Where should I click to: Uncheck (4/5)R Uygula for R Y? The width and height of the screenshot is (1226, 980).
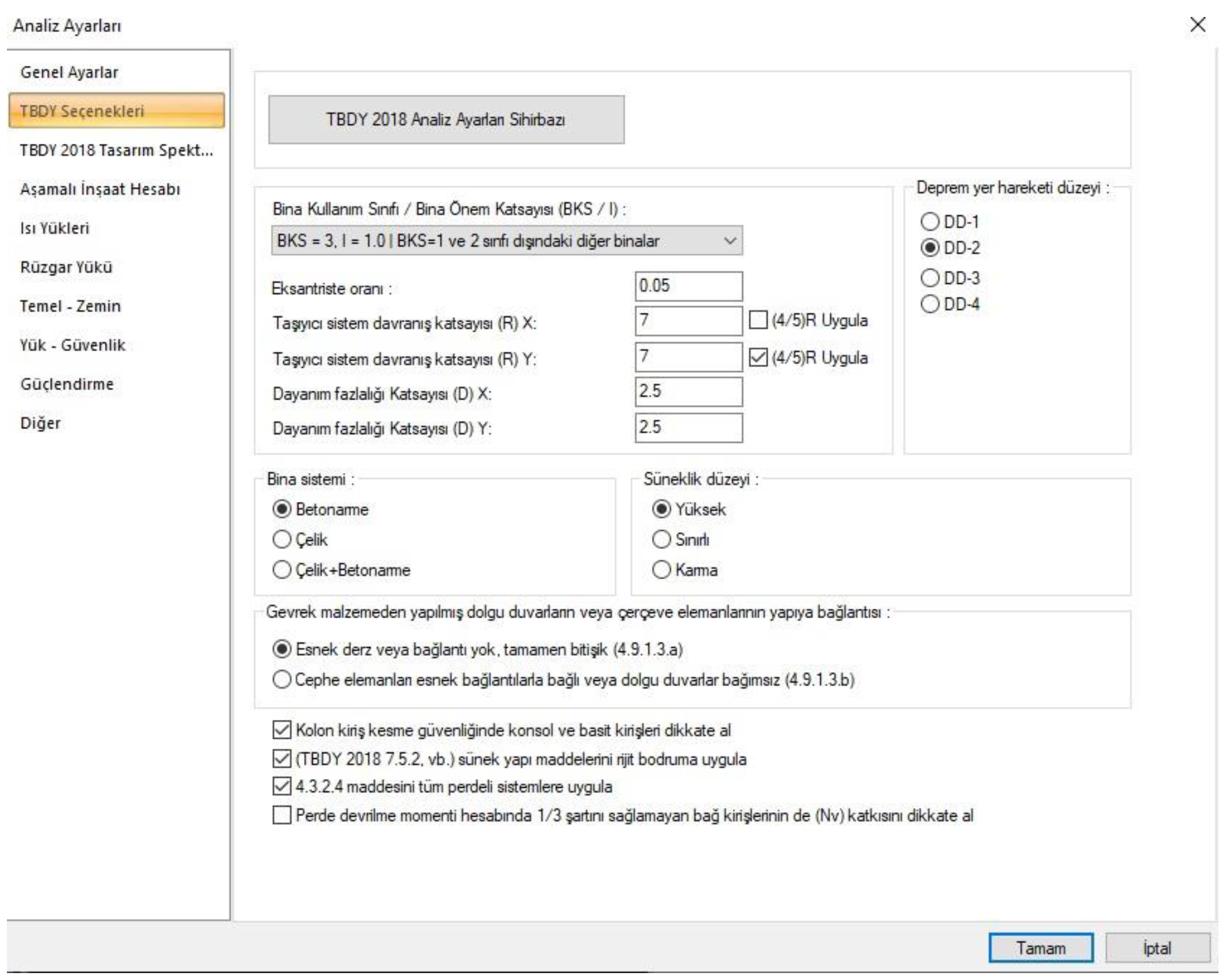coord(758,357)
